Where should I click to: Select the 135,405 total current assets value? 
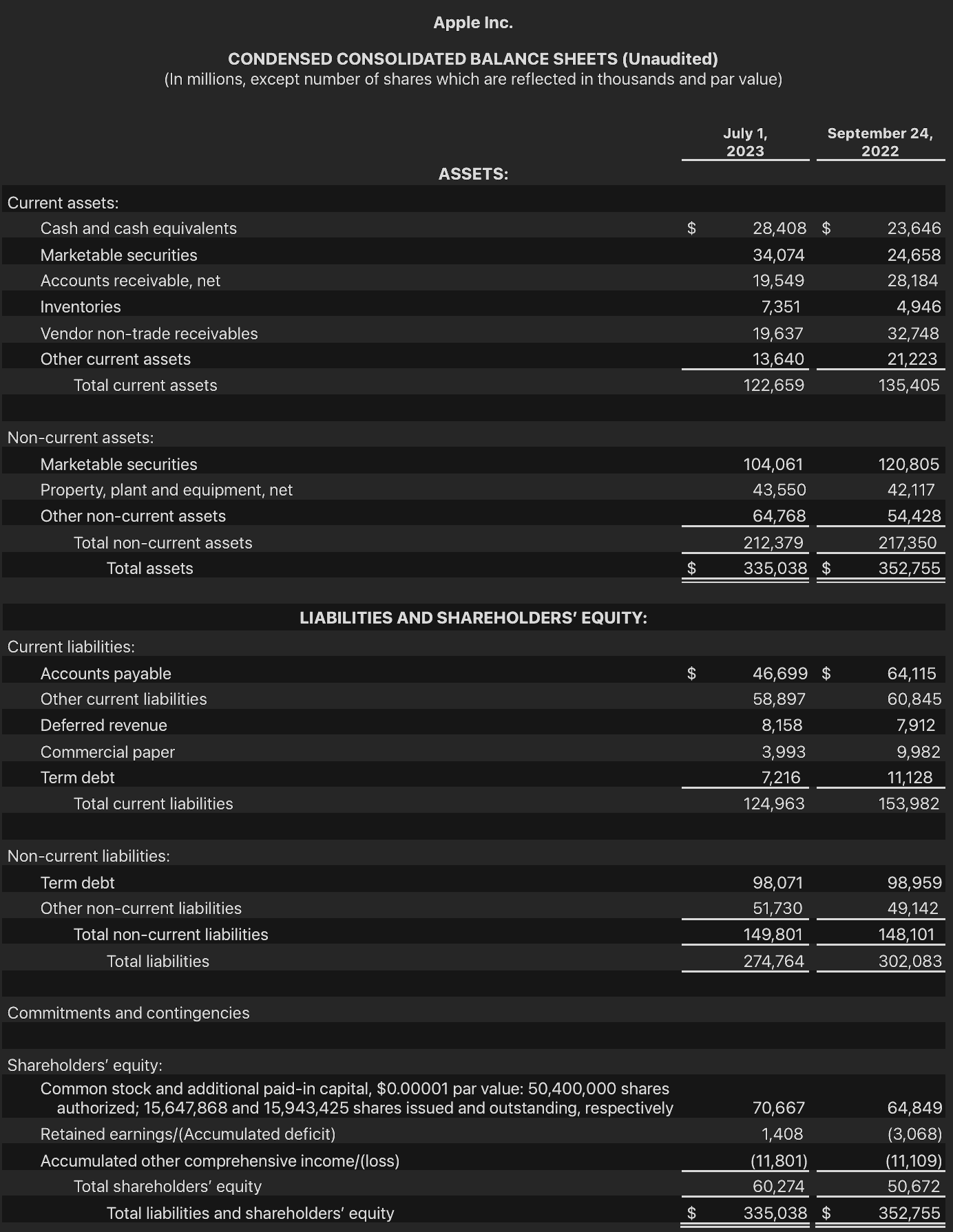coord(909,385)
